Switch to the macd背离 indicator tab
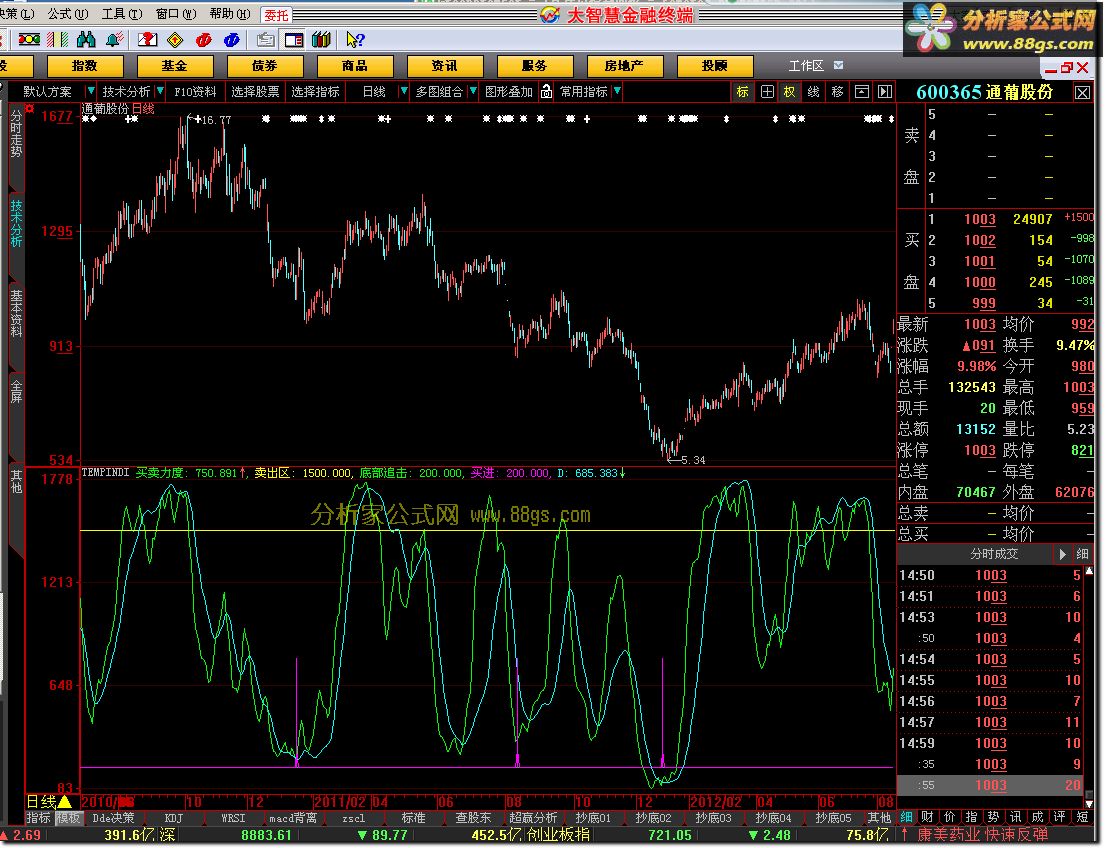This screenshot has width=1105, height=848. pos(293,818)
